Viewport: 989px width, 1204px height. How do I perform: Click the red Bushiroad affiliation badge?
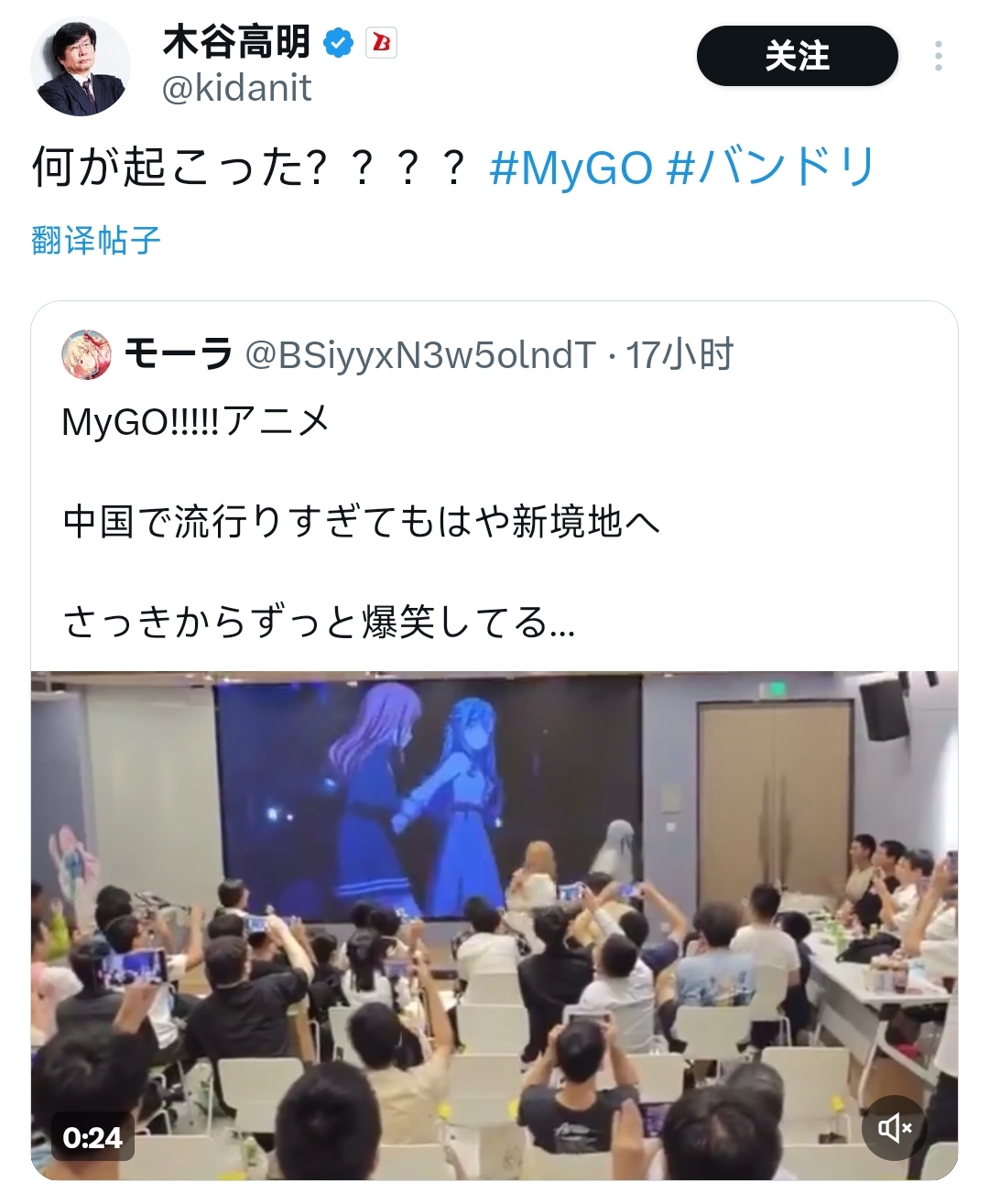pos(381,43)
